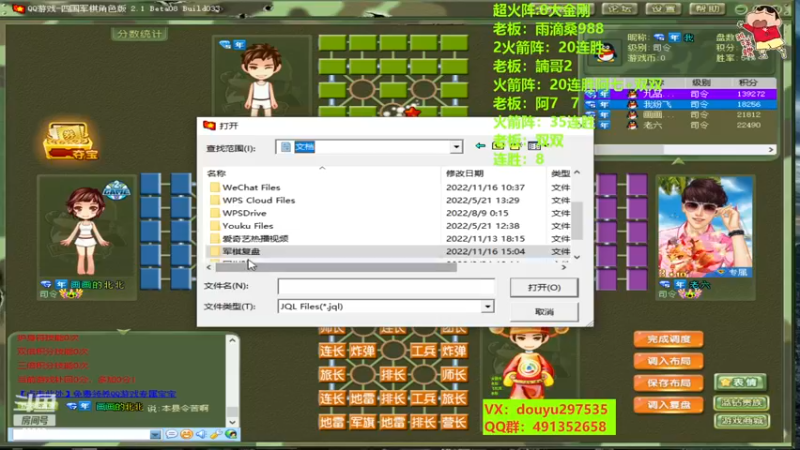Open the view menu icon in the dialog toolbar
This screenshot has width=800, height=450.
coord(535,146)
